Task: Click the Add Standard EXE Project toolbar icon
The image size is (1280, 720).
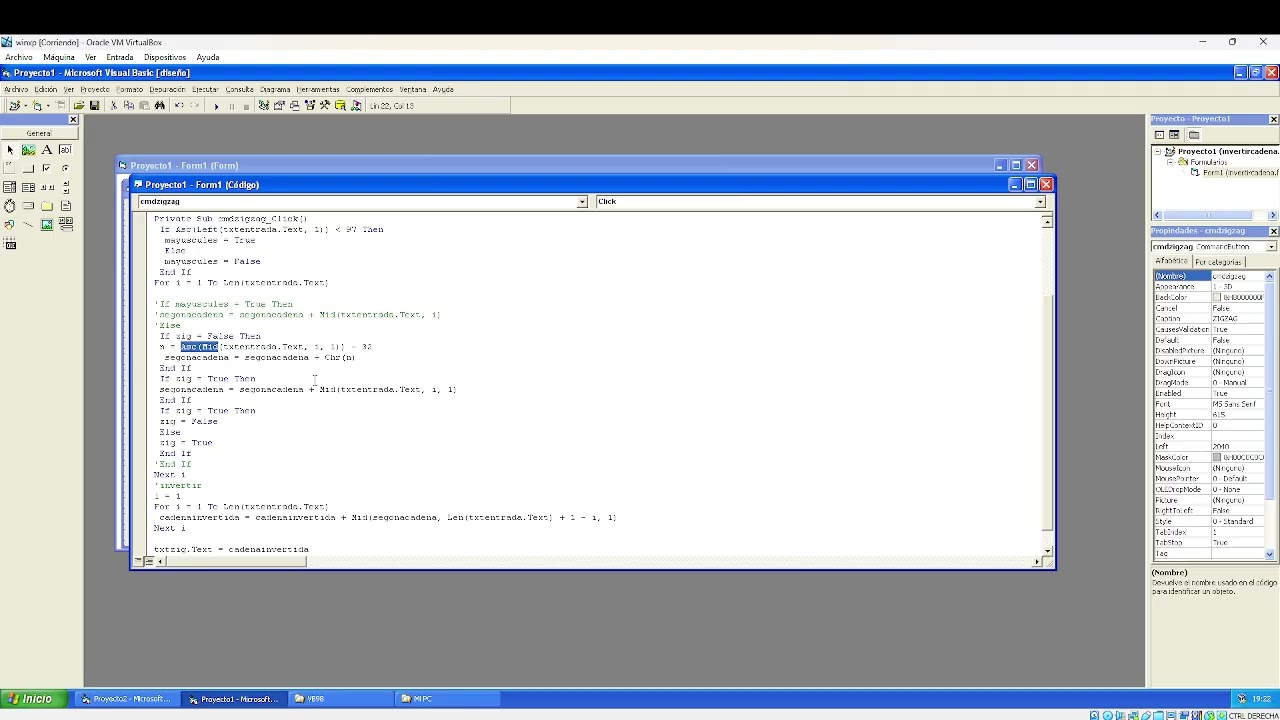Action: 14,106
